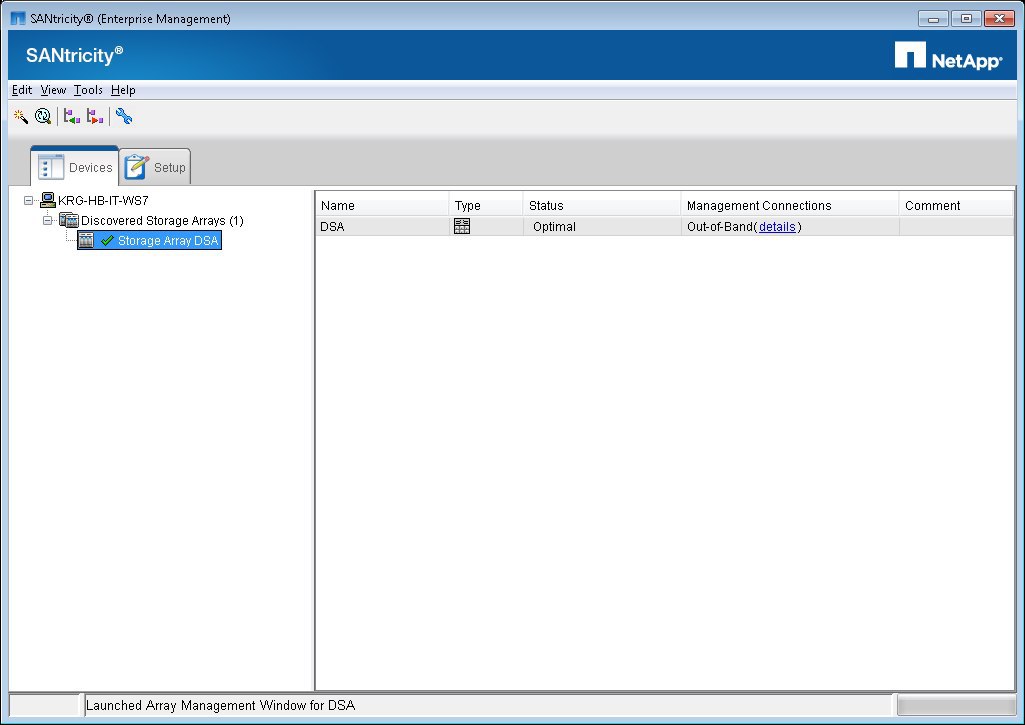The height and width of the screenshot is (725, 1025).
Task: Click the 'Launched Array Management Window' status message
Action: [220, 705]
